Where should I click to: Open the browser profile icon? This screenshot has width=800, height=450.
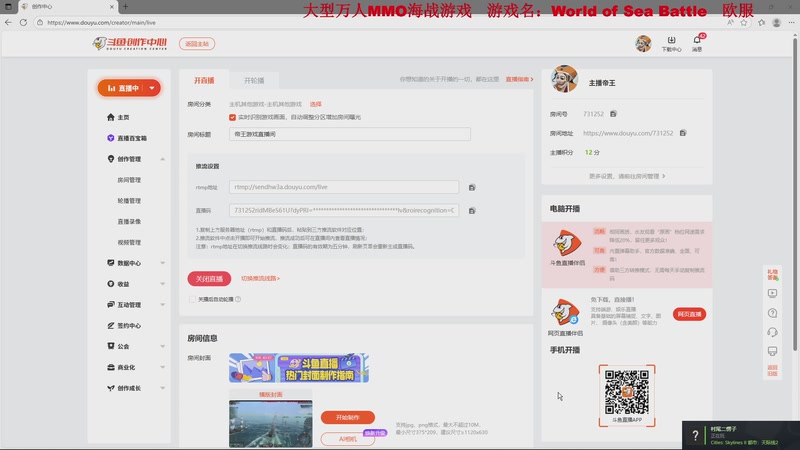[777, 22]
